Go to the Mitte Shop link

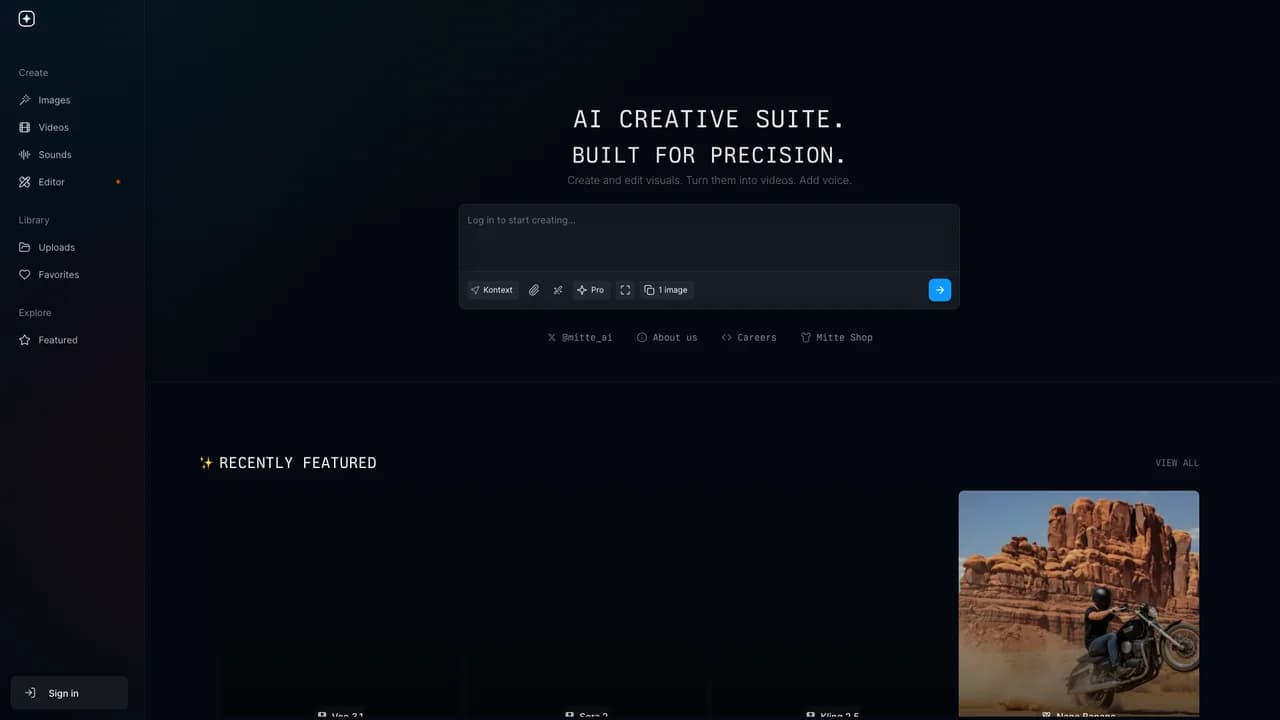pos(837,338)
